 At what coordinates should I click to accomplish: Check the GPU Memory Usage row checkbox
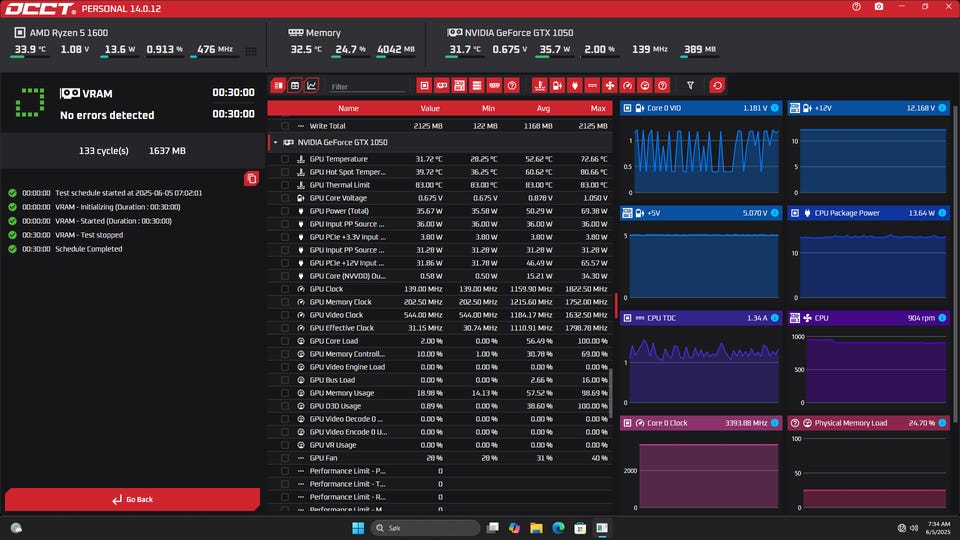(x=285, y=393)
